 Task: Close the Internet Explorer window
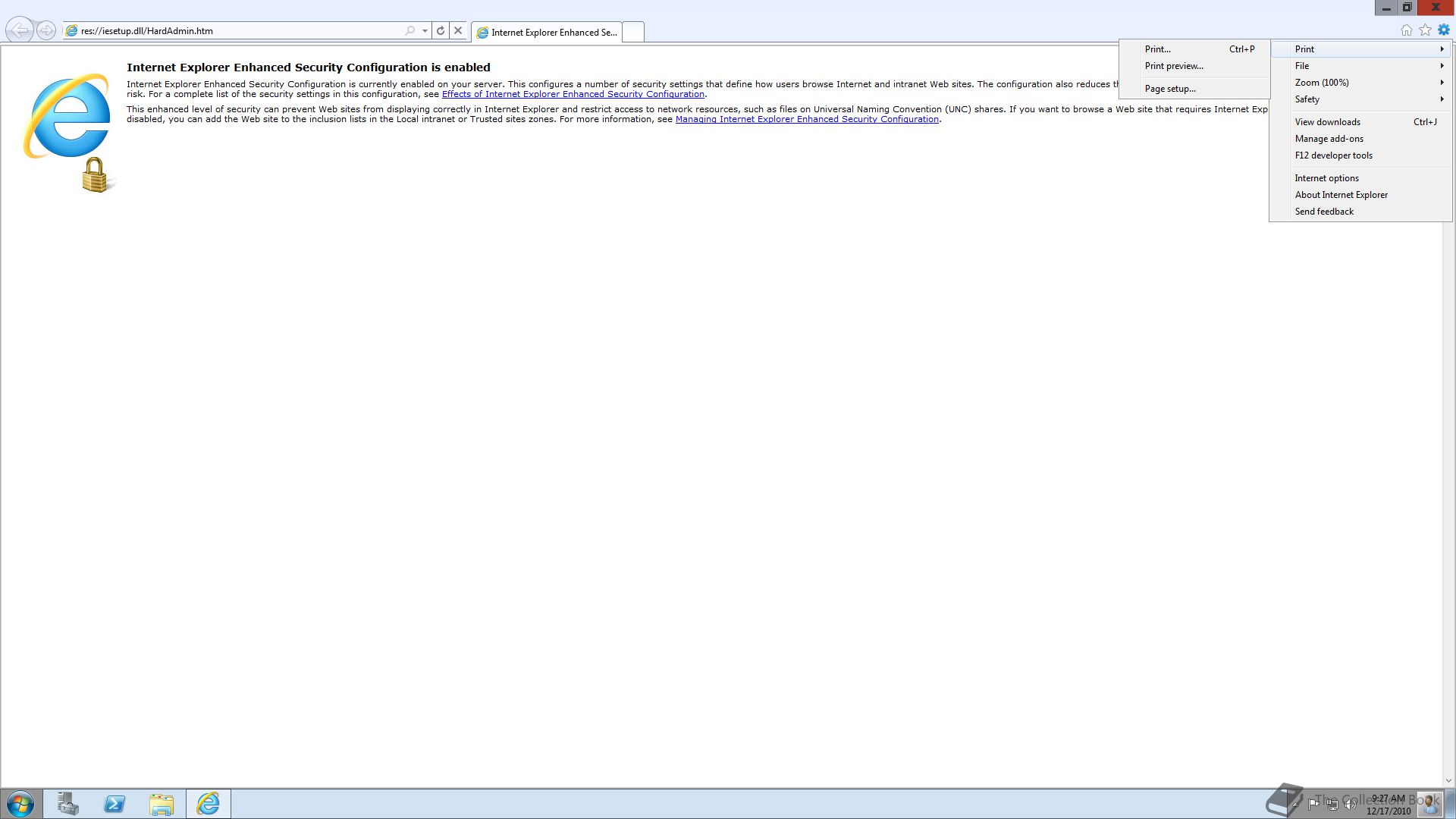click(1436, 8)
